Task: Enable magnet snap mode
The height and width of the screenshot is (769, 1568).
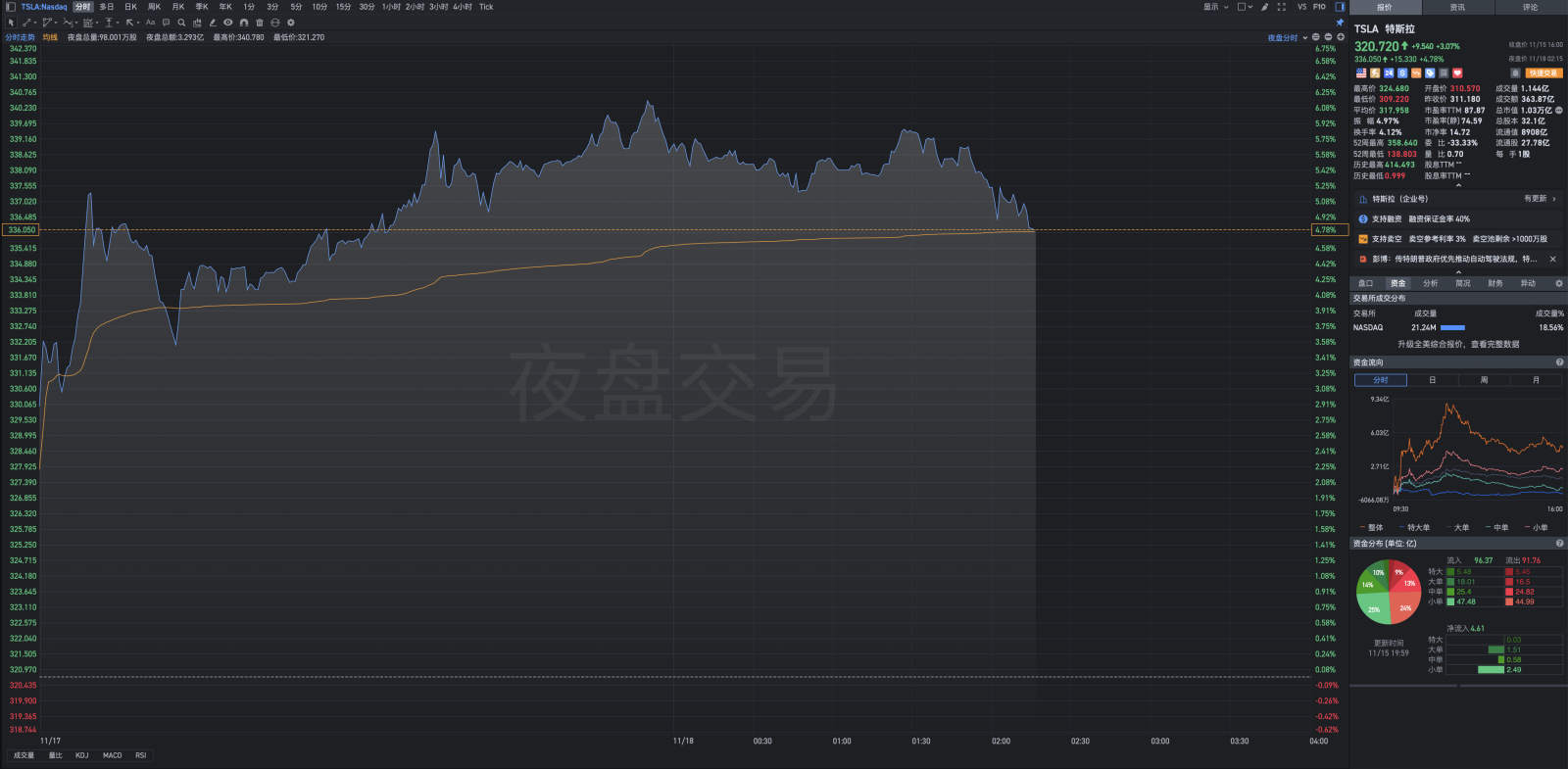Action: click(244, 23)
